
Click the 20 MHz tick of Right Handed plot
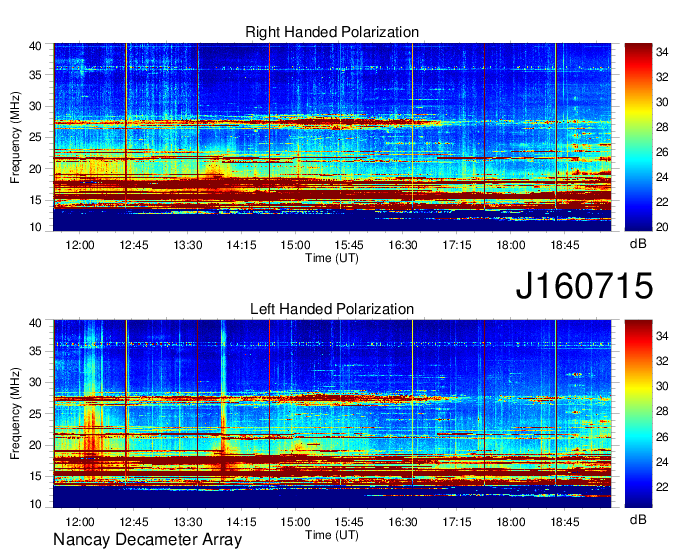[x=35, y=169]
